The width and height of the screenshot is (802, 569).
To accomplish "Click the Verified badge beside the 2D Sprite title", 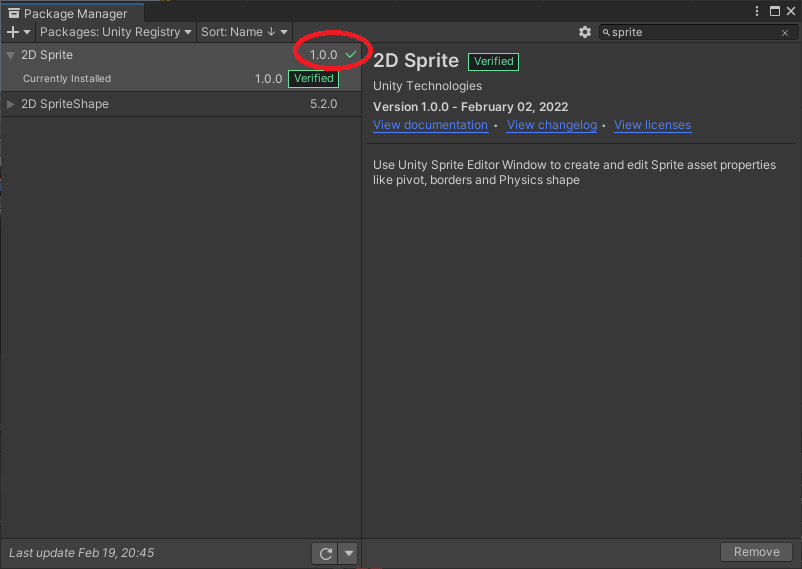I will (493, 61).
